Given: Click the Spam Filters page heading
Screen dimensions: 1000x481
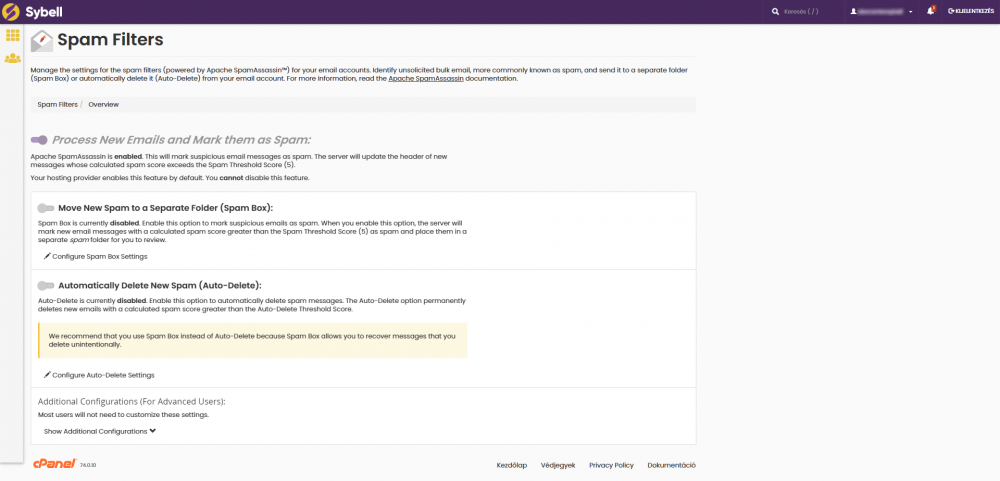Looking at the screenshot, I should [110, 40].
